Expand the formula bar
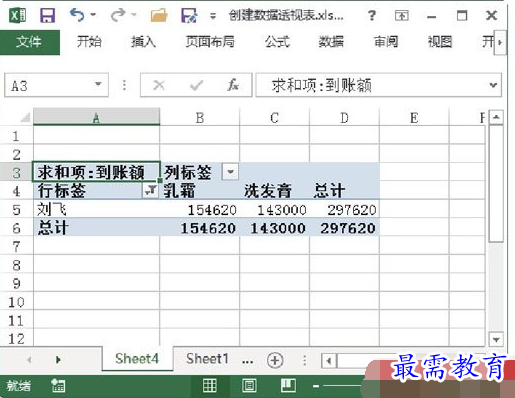 pos(493,85)
